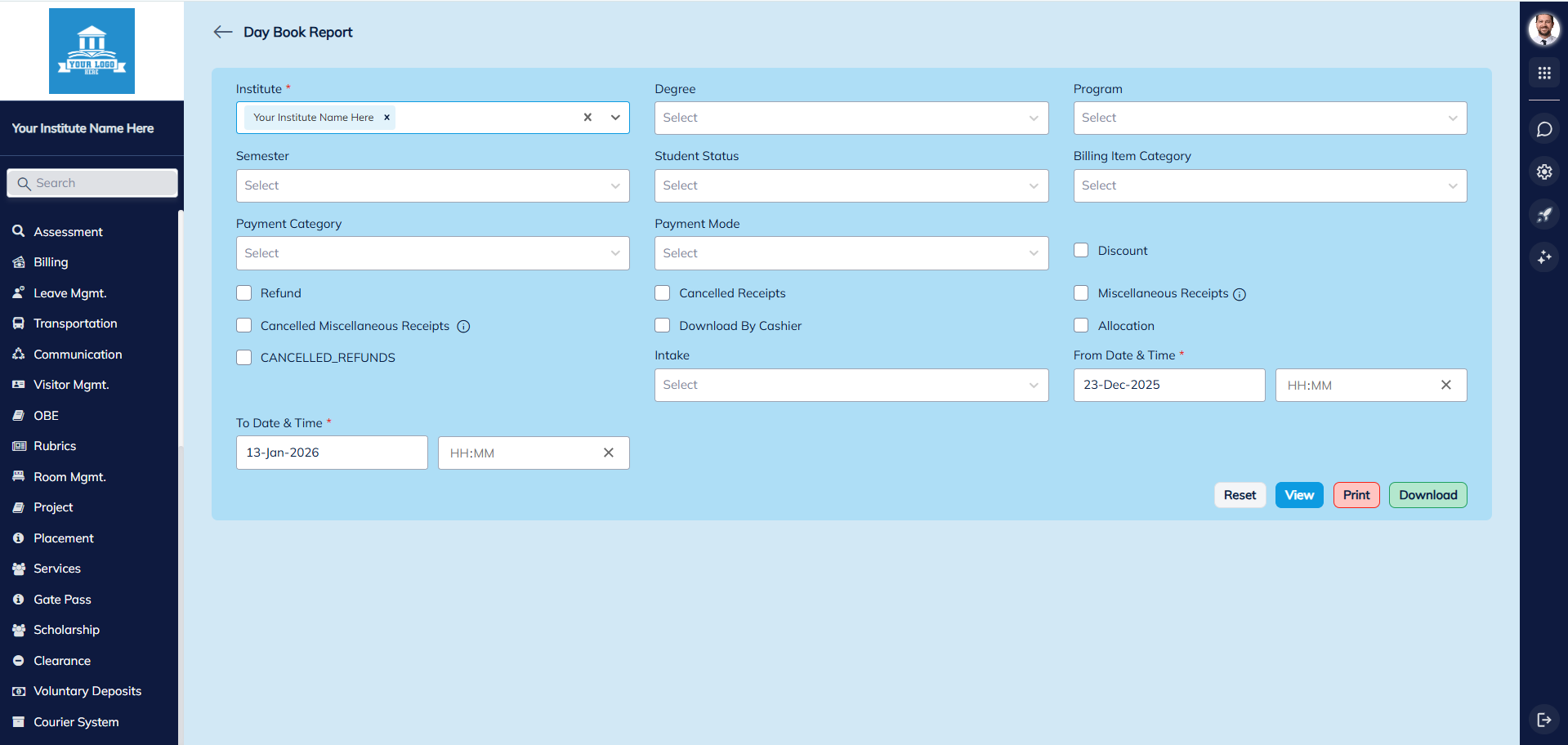Open Billing in the sidebar menu
This screenshot has width=1568, height=745.
pyautogui.click(x=51, y=262)
